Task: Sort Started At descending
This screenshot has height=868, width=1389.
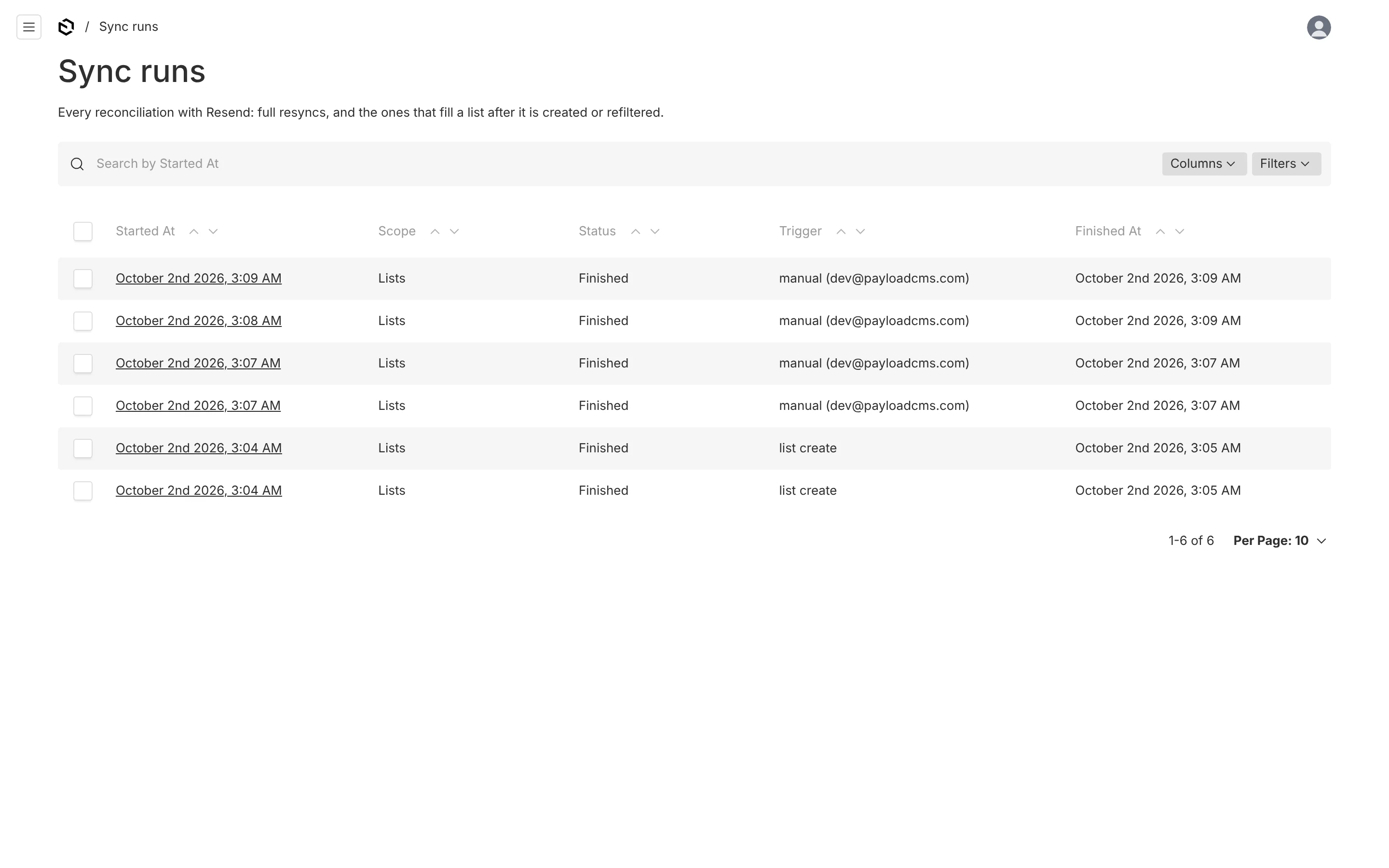Action: [x=213, y=231]
